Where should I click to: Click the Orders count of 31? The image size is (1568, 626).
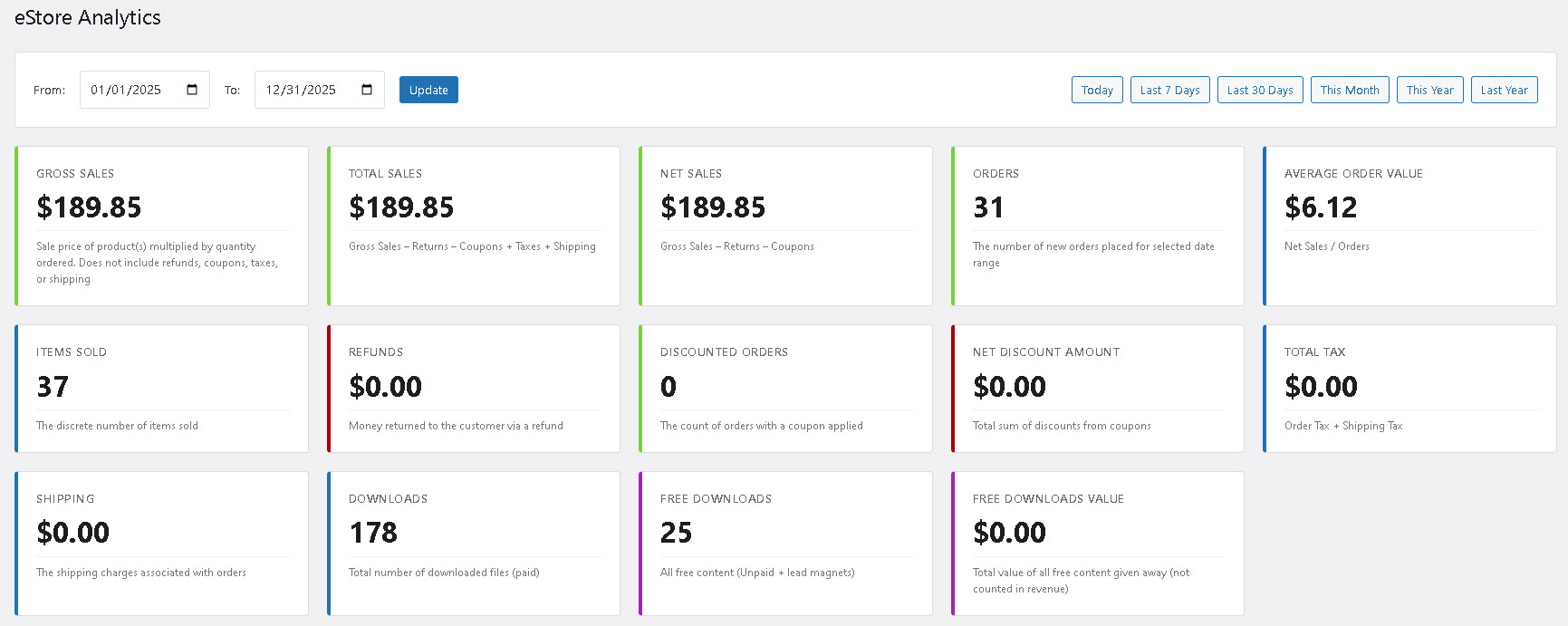click(988, 207)
